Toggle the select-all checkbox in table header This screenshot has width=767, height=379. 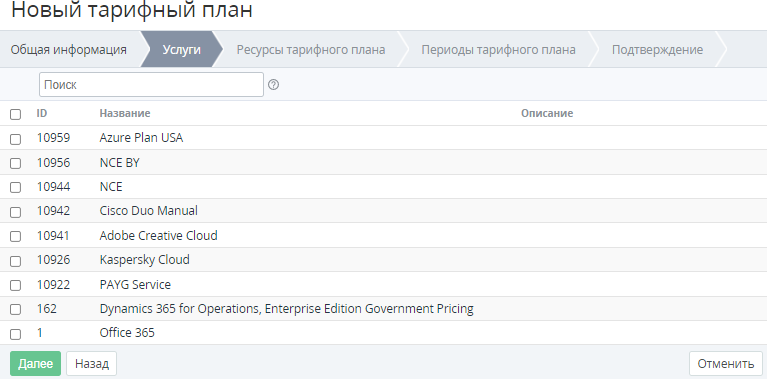click(16, 114)
